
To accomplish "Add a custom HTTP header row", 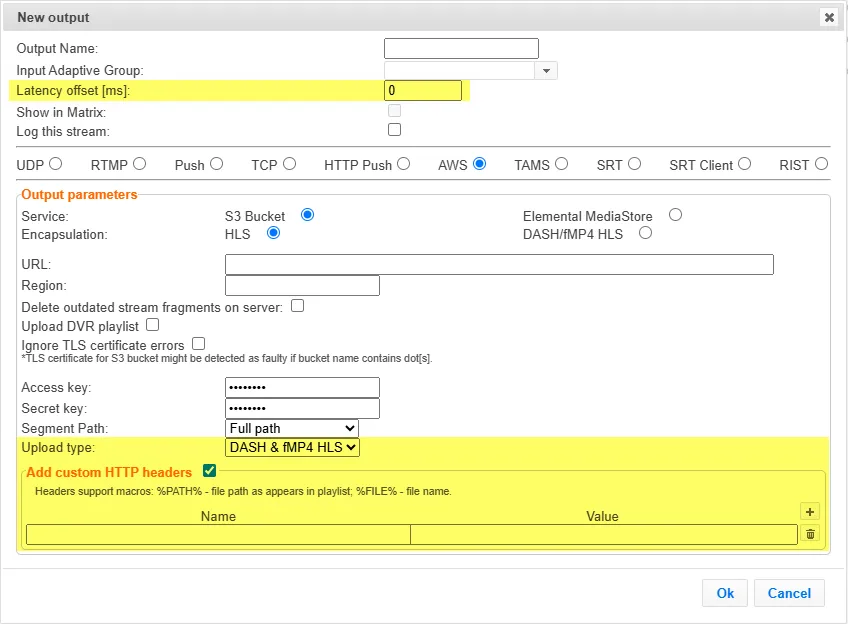I will pyautogui.click(x=810, y=512).
